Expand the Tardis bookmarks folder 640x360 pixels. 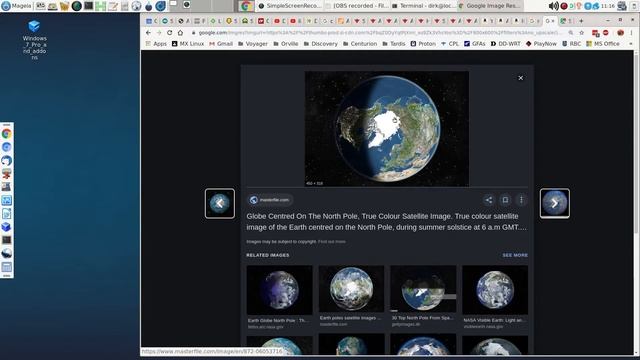[393, 44]
